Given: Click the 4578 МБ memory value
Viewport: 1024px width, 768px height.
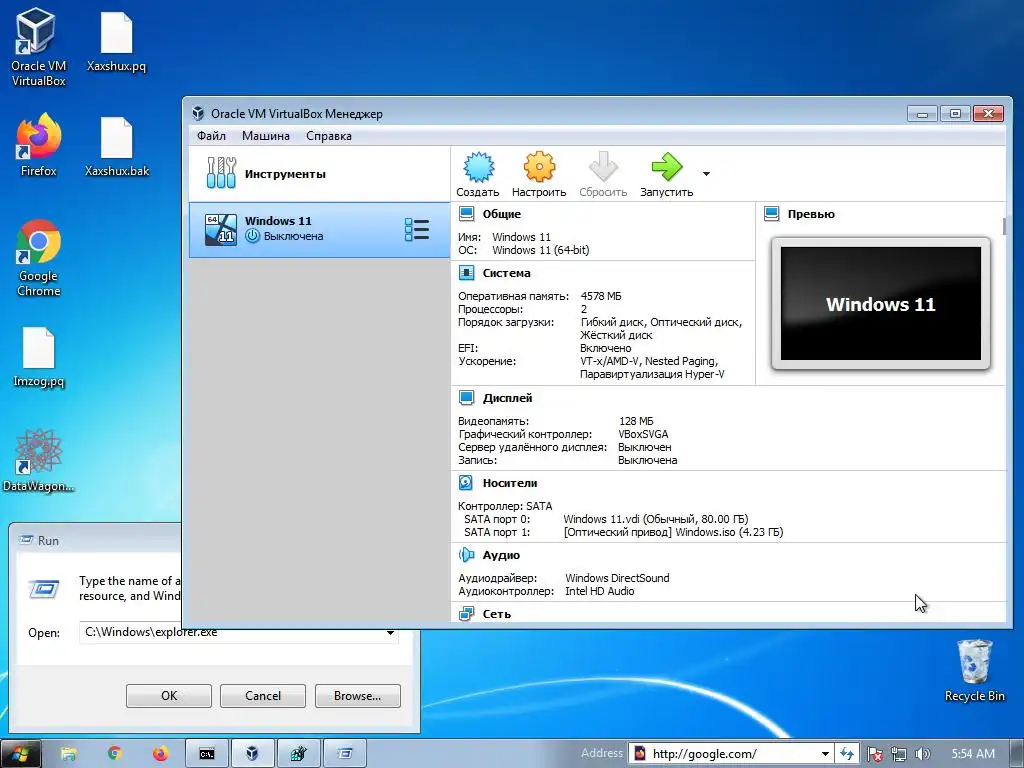Looking at the screenshot, I should point(601,296).
